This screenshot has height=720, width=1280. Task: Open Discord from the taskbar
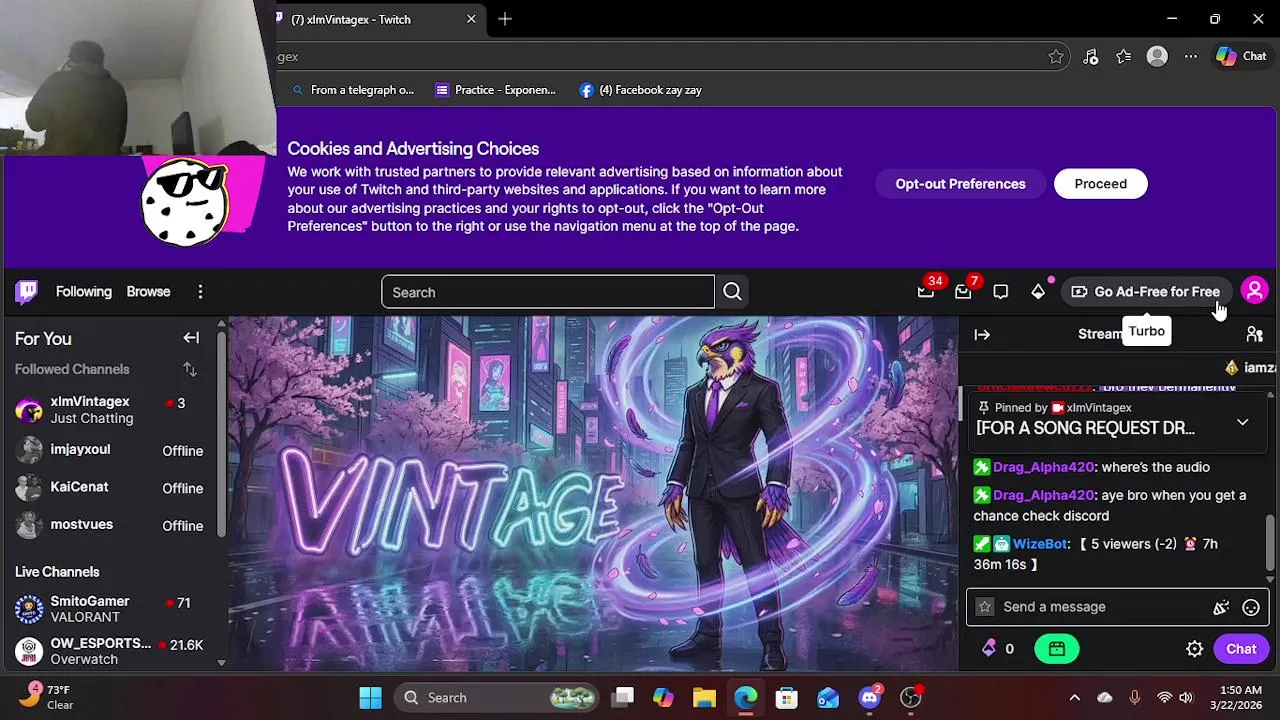click(869, 698)
